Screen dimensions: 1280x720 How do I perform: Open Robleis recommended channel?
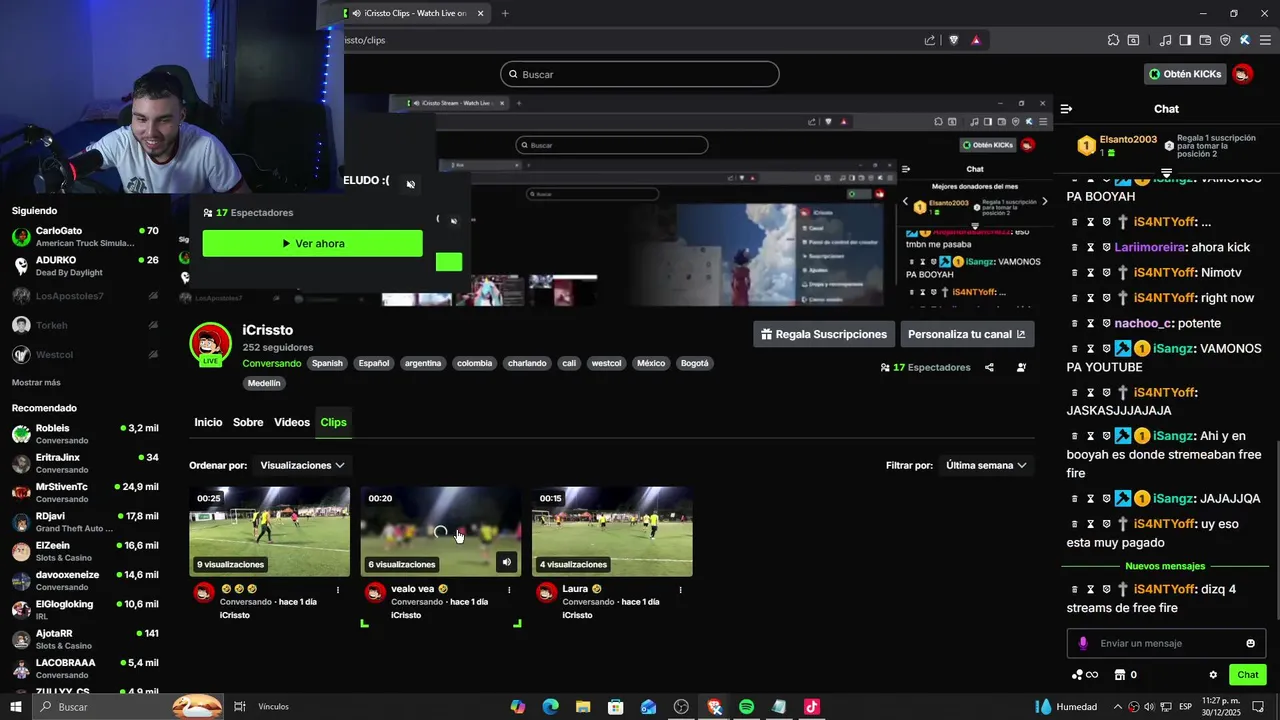tap(85, 434)
